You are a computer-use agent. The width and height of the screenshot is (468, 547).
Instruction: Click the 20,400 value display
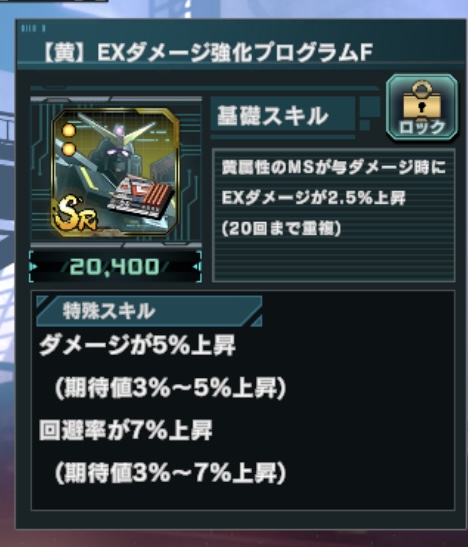click(x=115, y=267)
